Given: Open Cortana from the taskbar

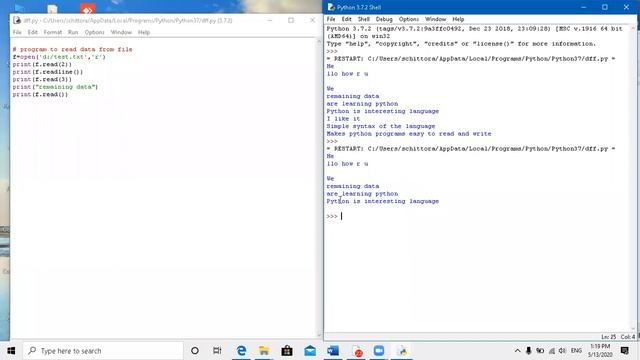Looking at the screenshot, I should [x=195, y=351].
